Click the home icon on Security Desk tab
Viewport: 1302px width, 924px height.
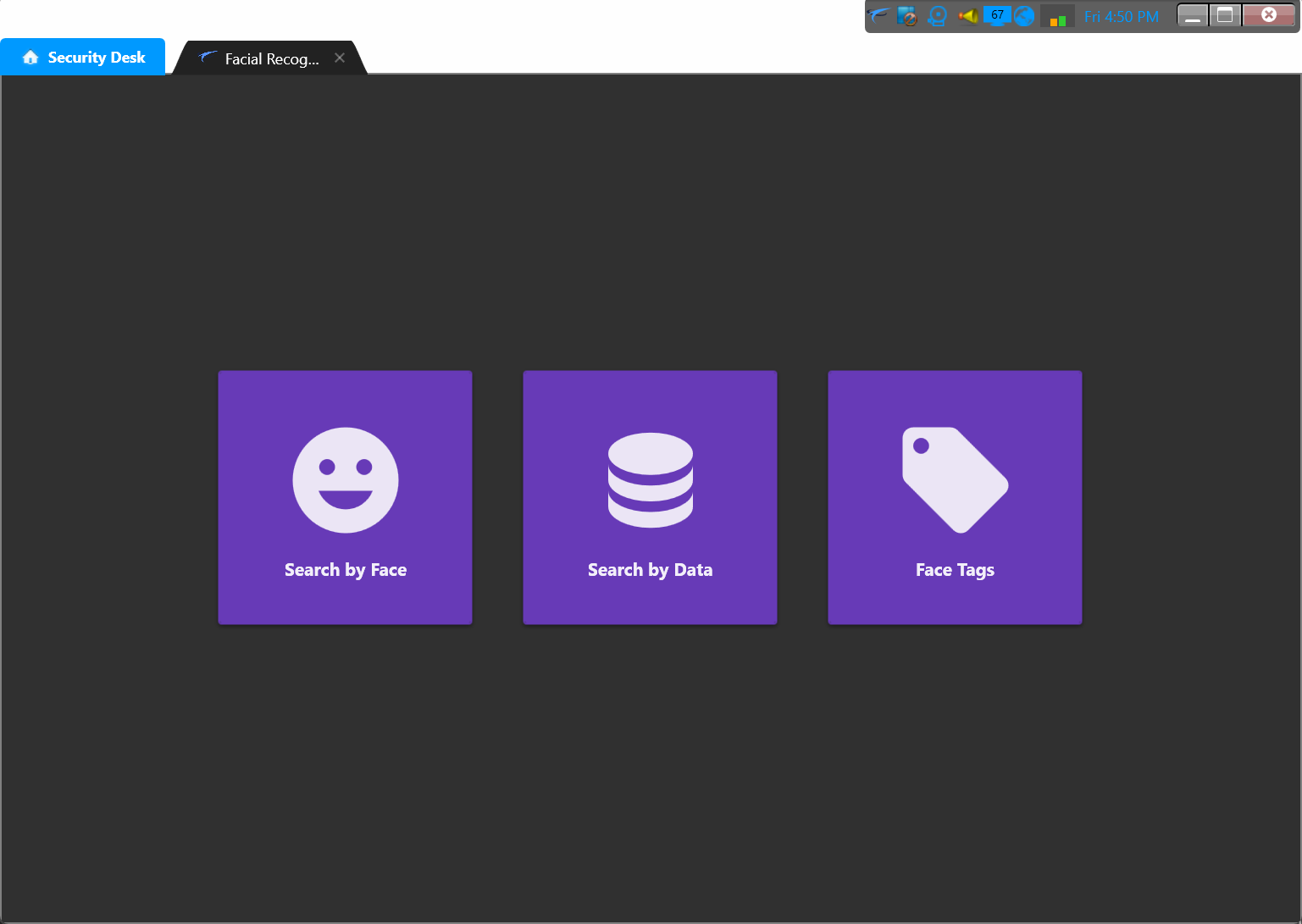[31, 57]
